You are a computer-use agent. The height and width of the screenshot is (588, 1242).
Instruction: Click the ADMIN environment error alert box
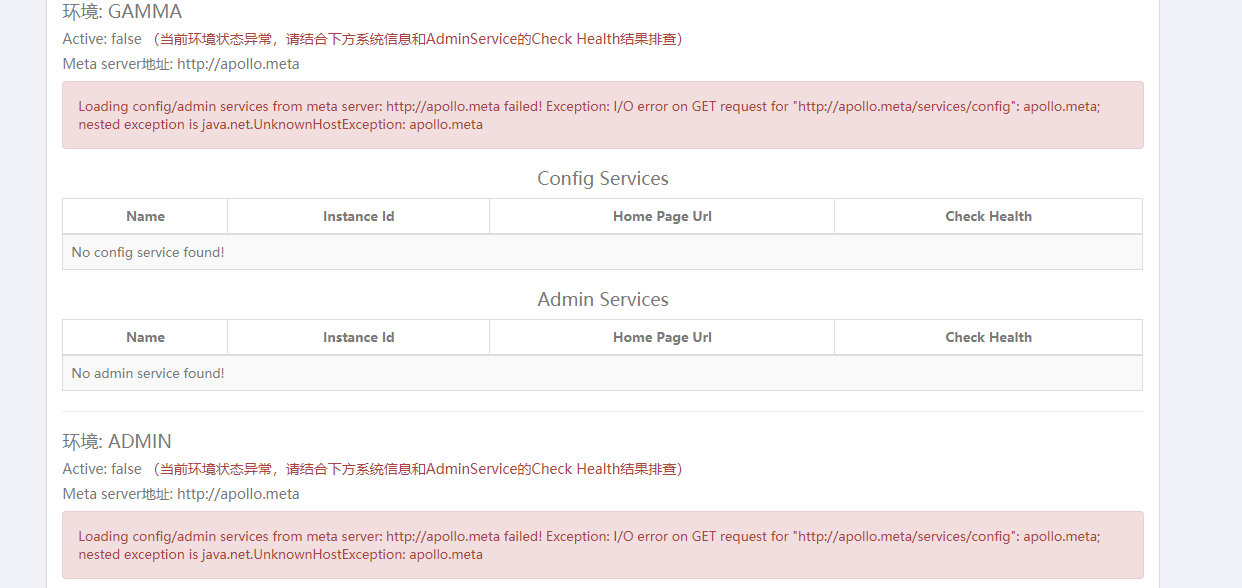(601, 545)
